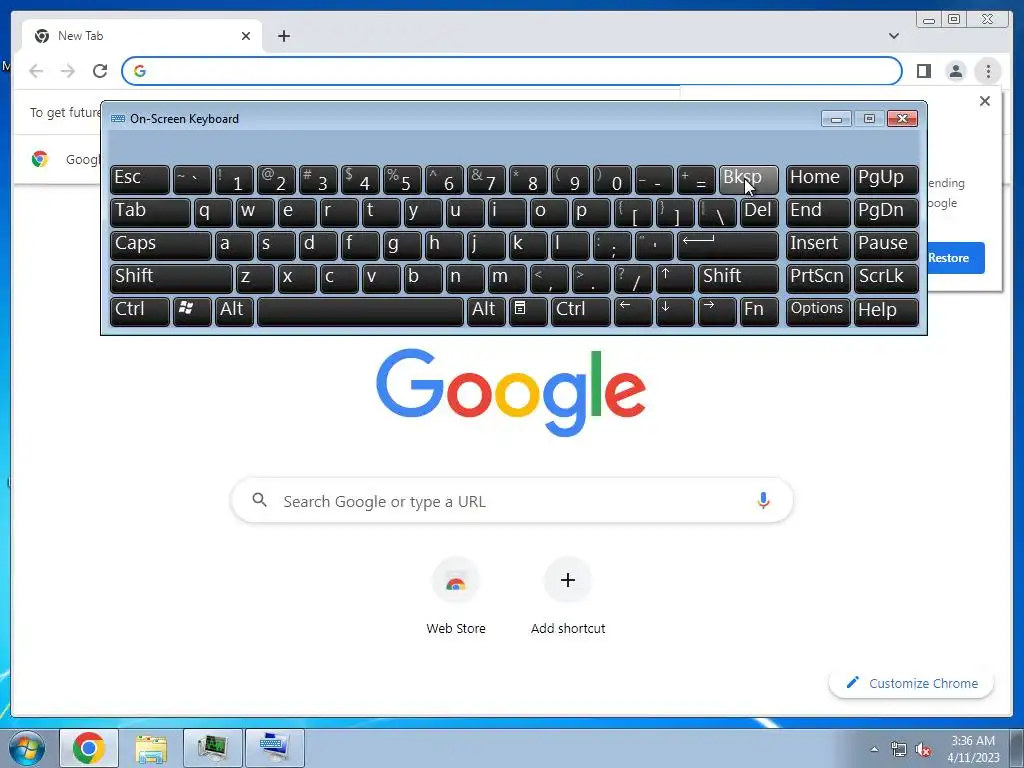Focus the Chrome address bar
Screen dimensions: 1024x768
(x=511, y=71)
